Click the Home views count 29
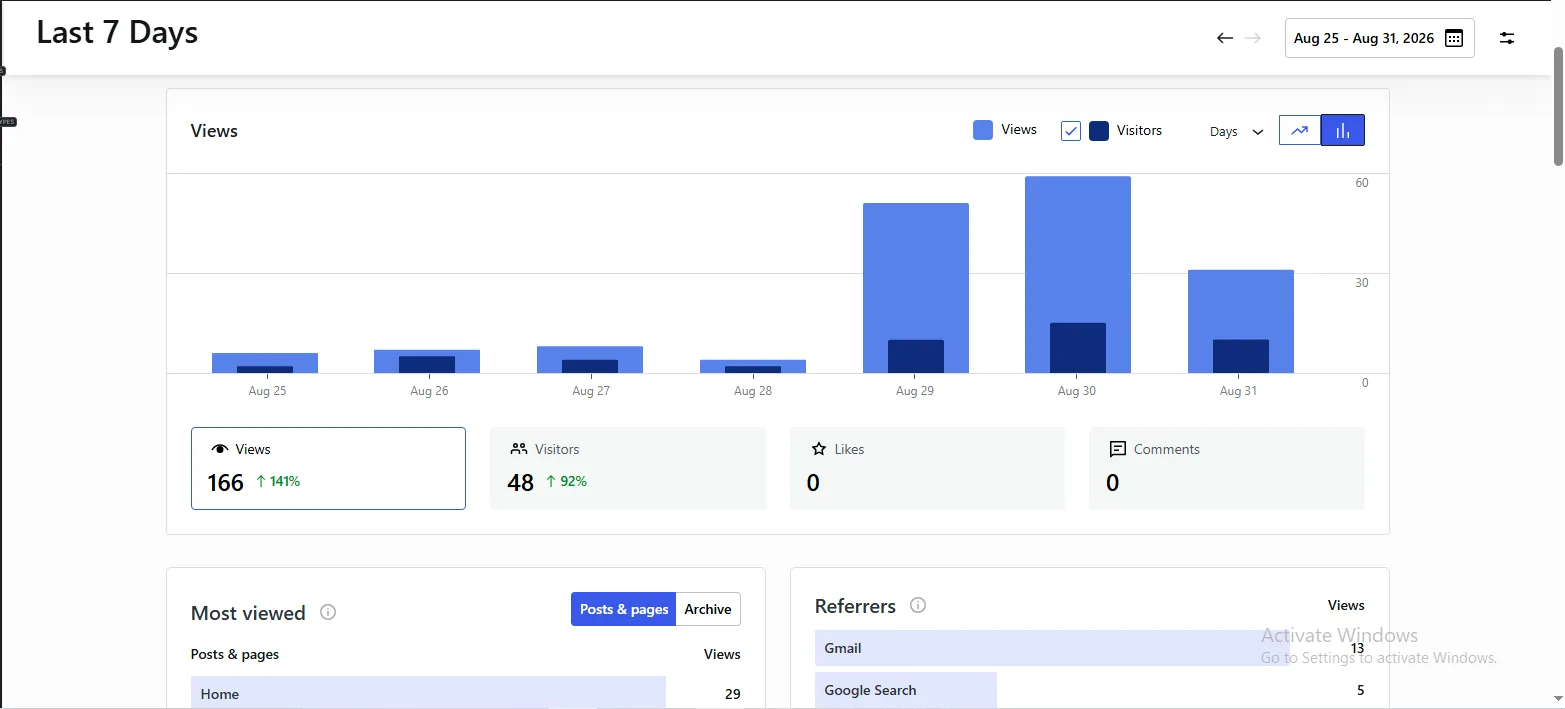The height and width of the screenshot is (709, 1565). 733,694
